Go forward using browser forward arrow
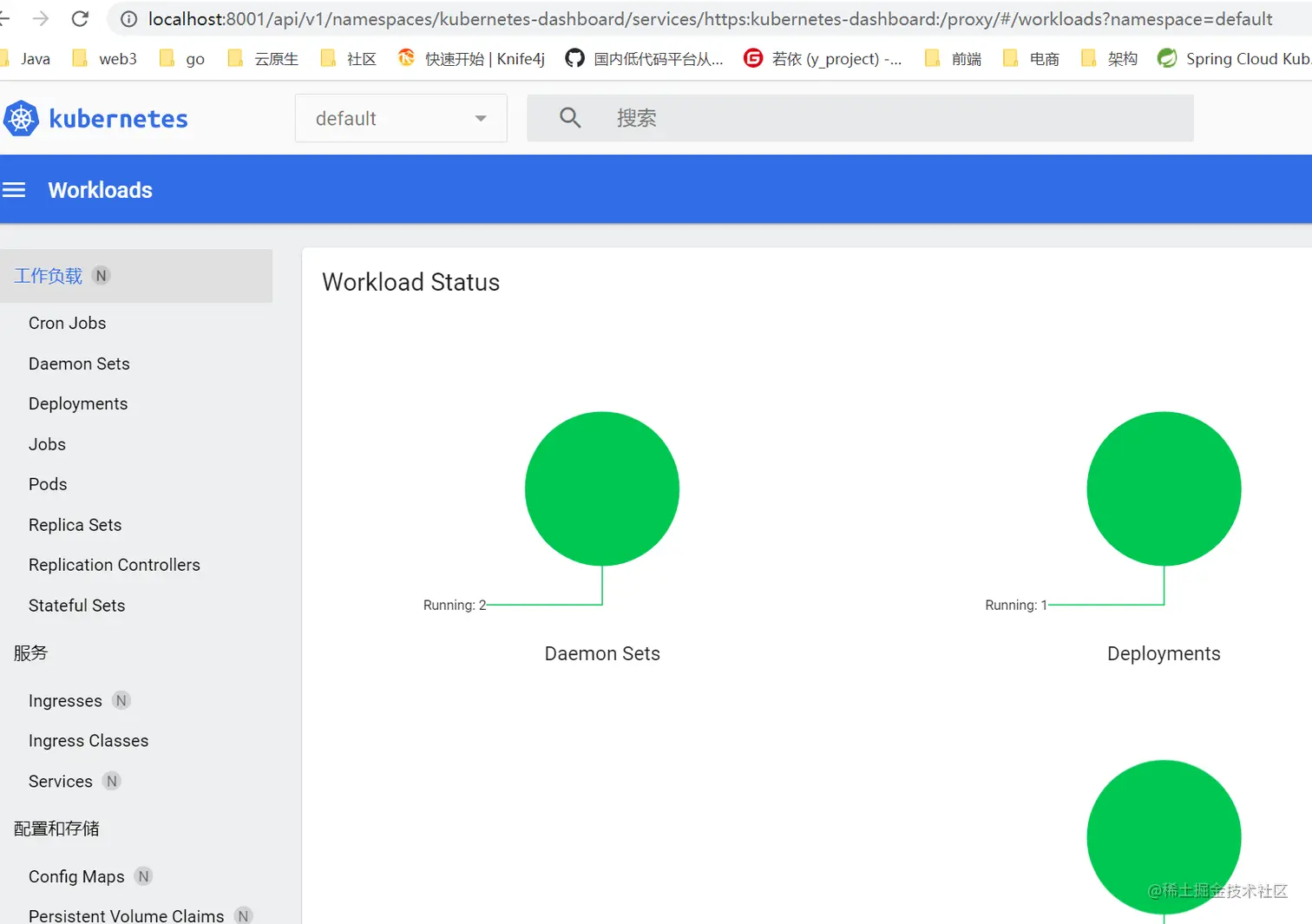This screenshot has height=924, width=1312. click(40, 18)
